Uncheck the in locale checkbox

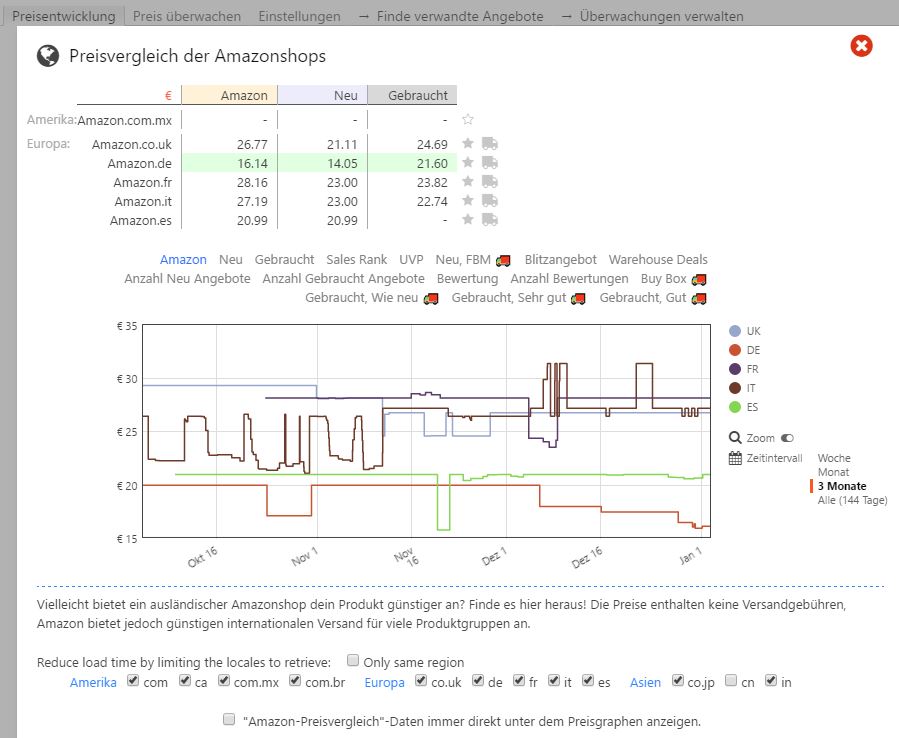pos(771,680)
